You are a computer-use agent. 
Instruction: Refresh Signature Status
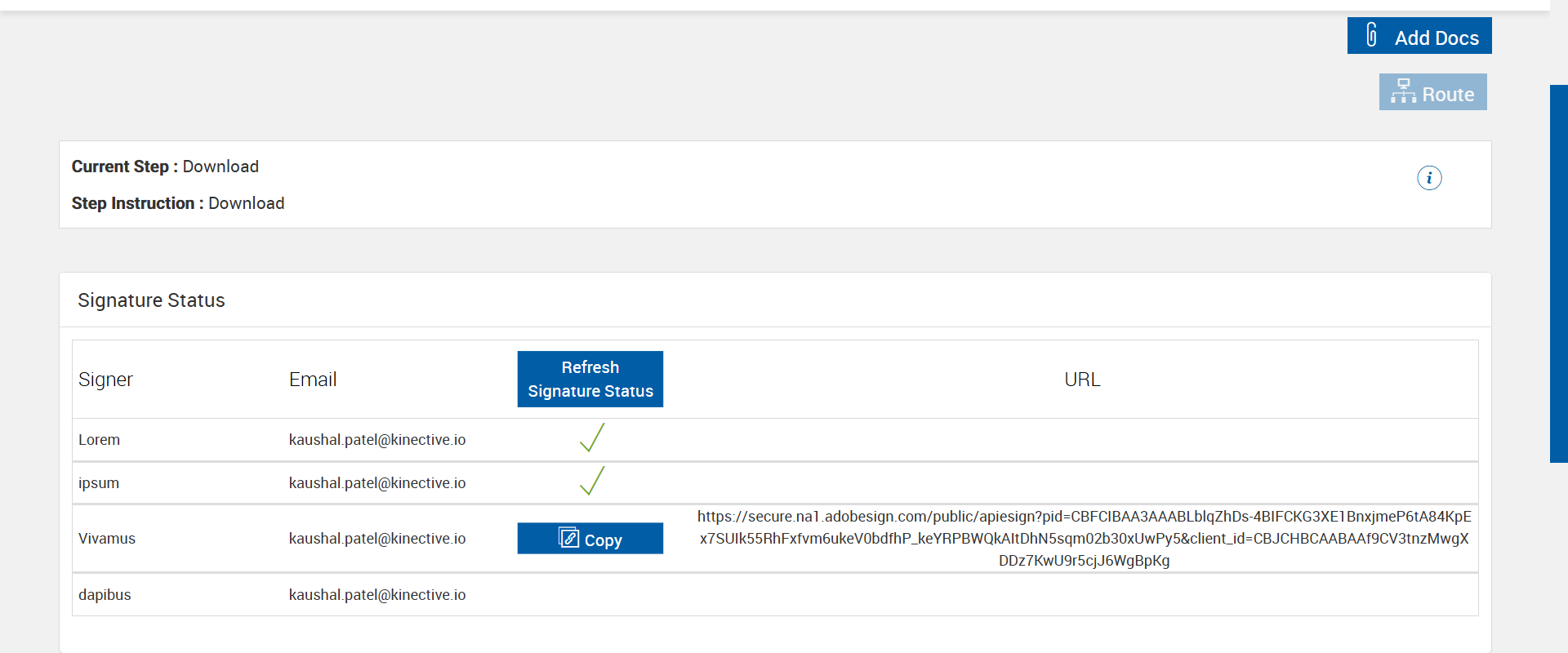point(590,379)
